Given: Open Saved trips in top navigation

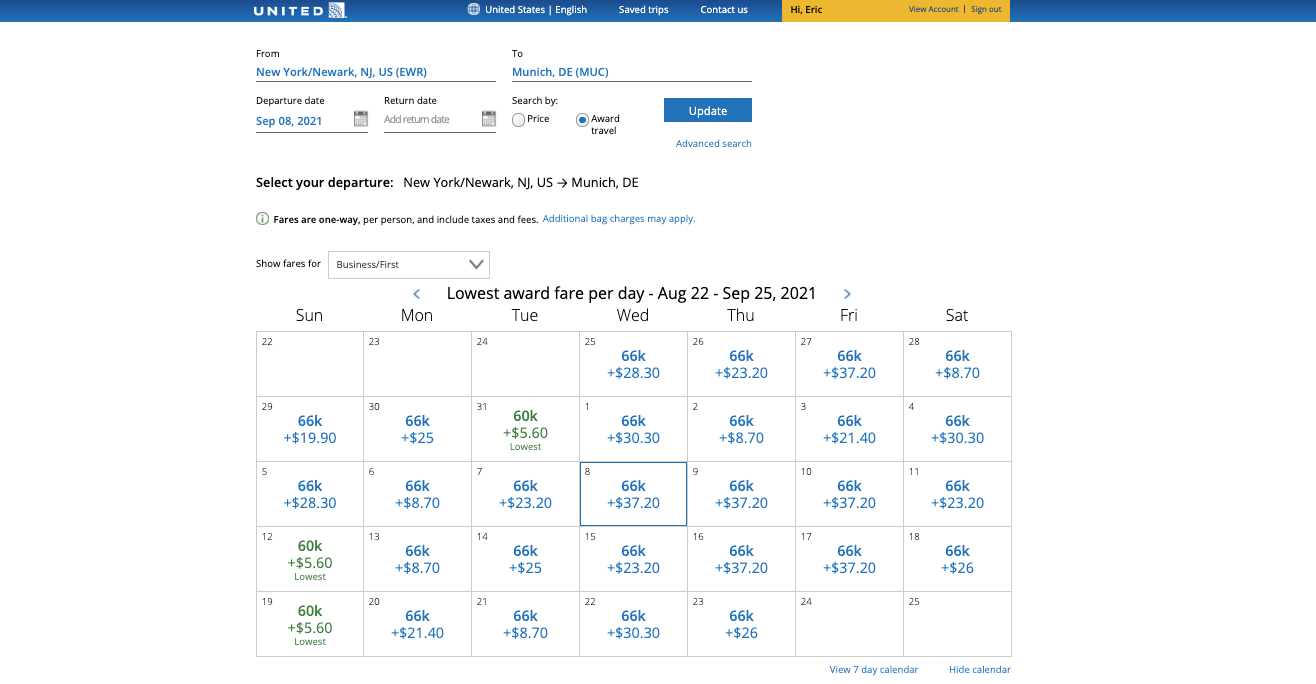Looking at the screenshot, I should click(x=643, y=10).
